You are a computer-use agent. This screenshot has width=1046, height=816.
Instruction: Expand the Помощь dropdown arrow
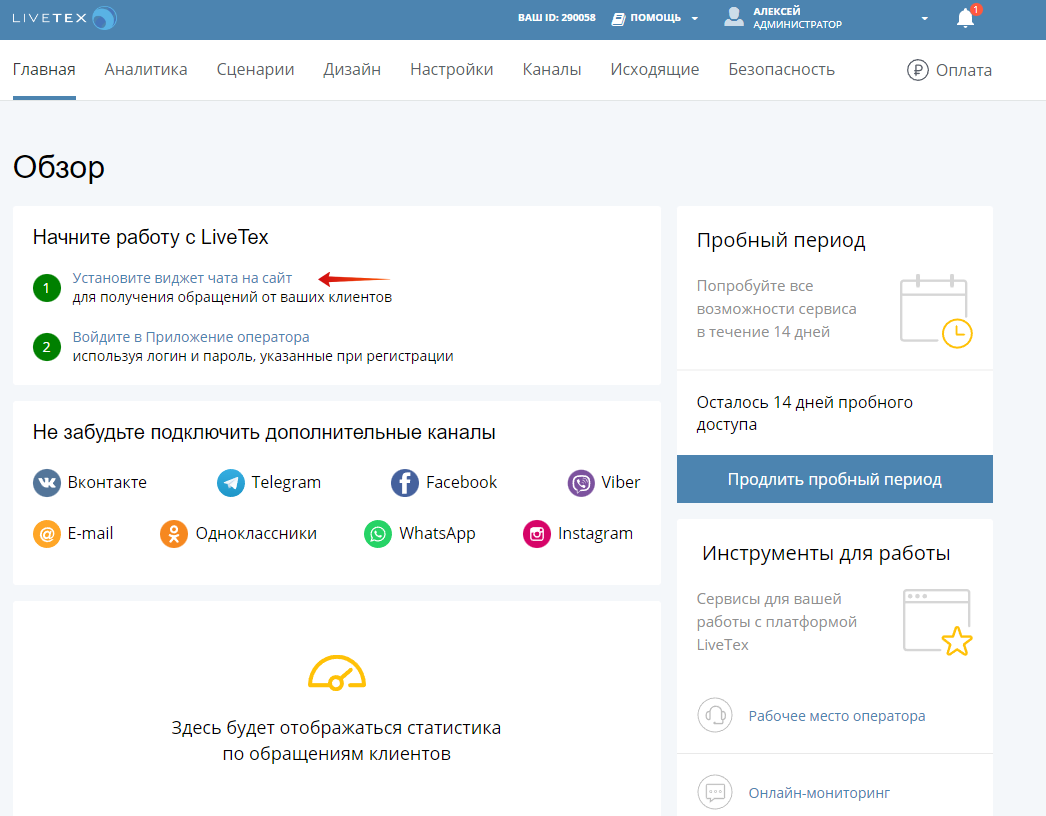pyautogui.click(x=694, y=19)
